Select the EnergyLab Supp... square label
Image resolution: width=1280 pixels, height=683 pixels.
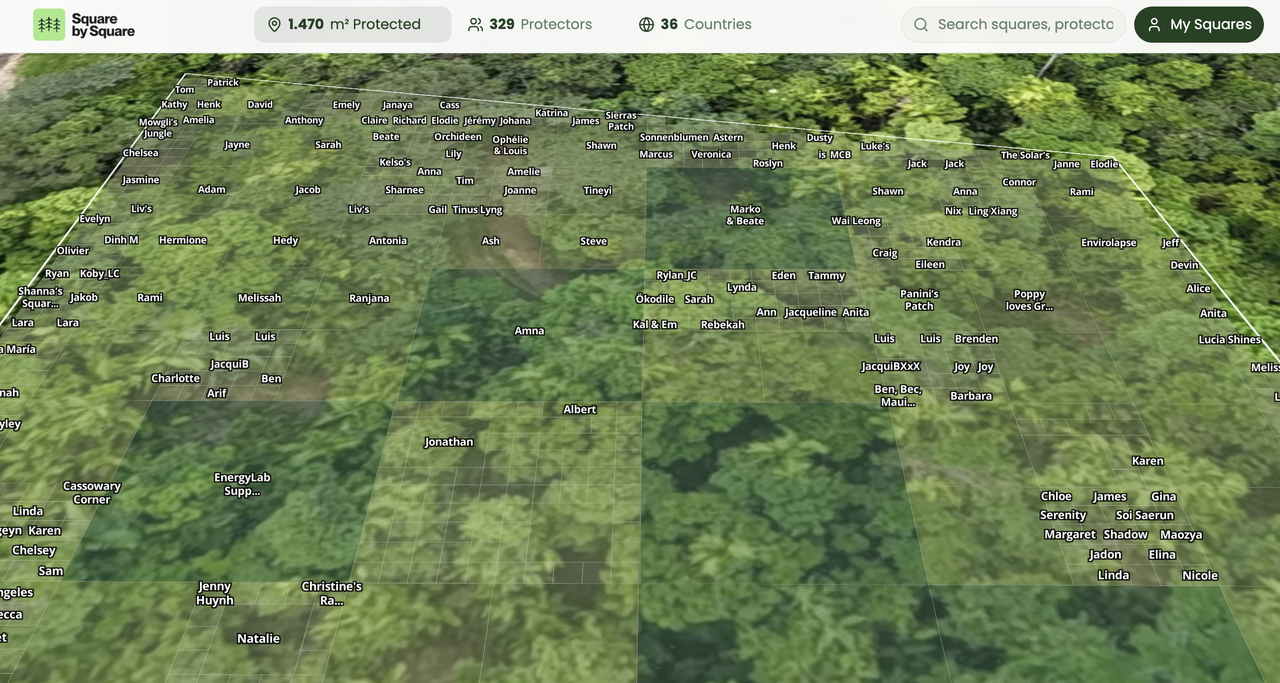[242, 484]
